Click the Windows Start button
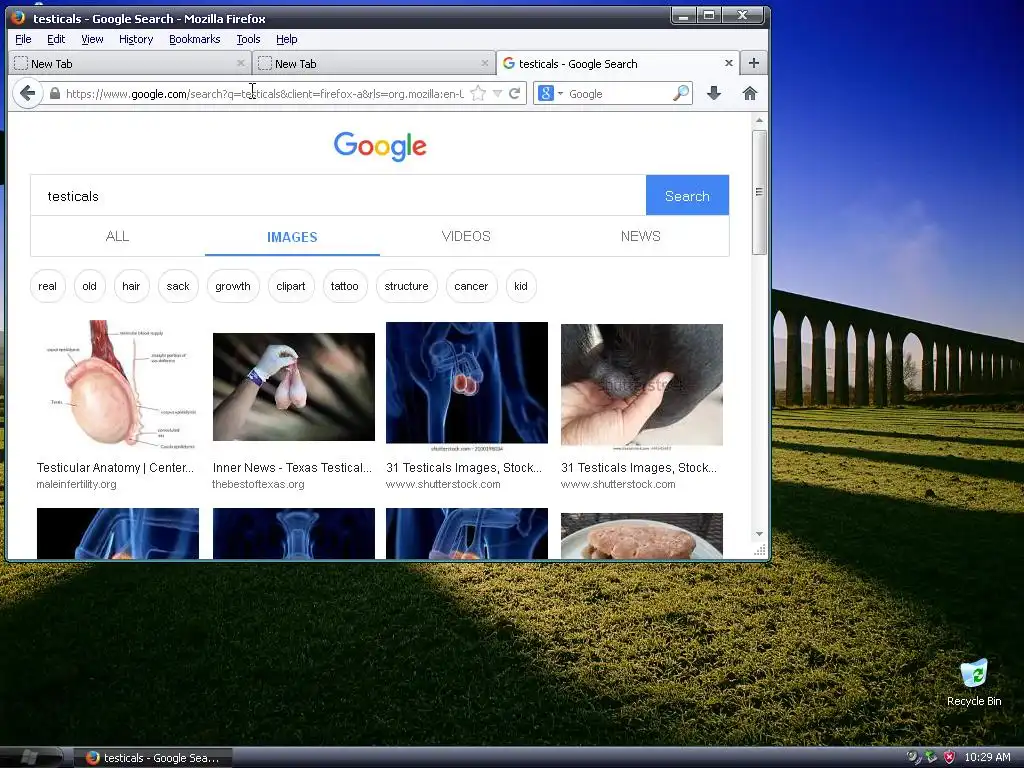This screenshot has width=1024, height=768. (x=30, y=757)
